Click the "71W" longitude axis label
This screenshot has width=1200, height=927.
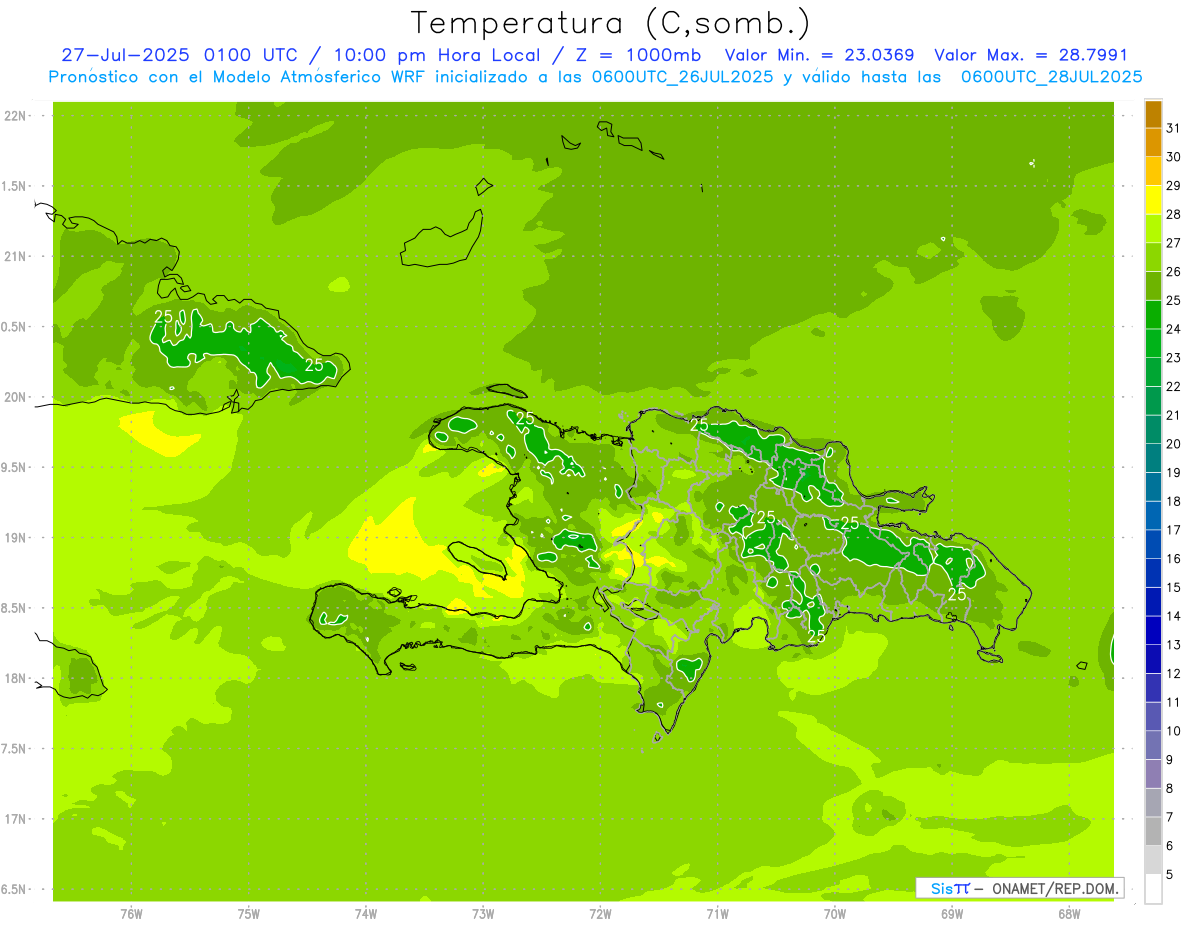pyautogui.click(x=717, y=914)
